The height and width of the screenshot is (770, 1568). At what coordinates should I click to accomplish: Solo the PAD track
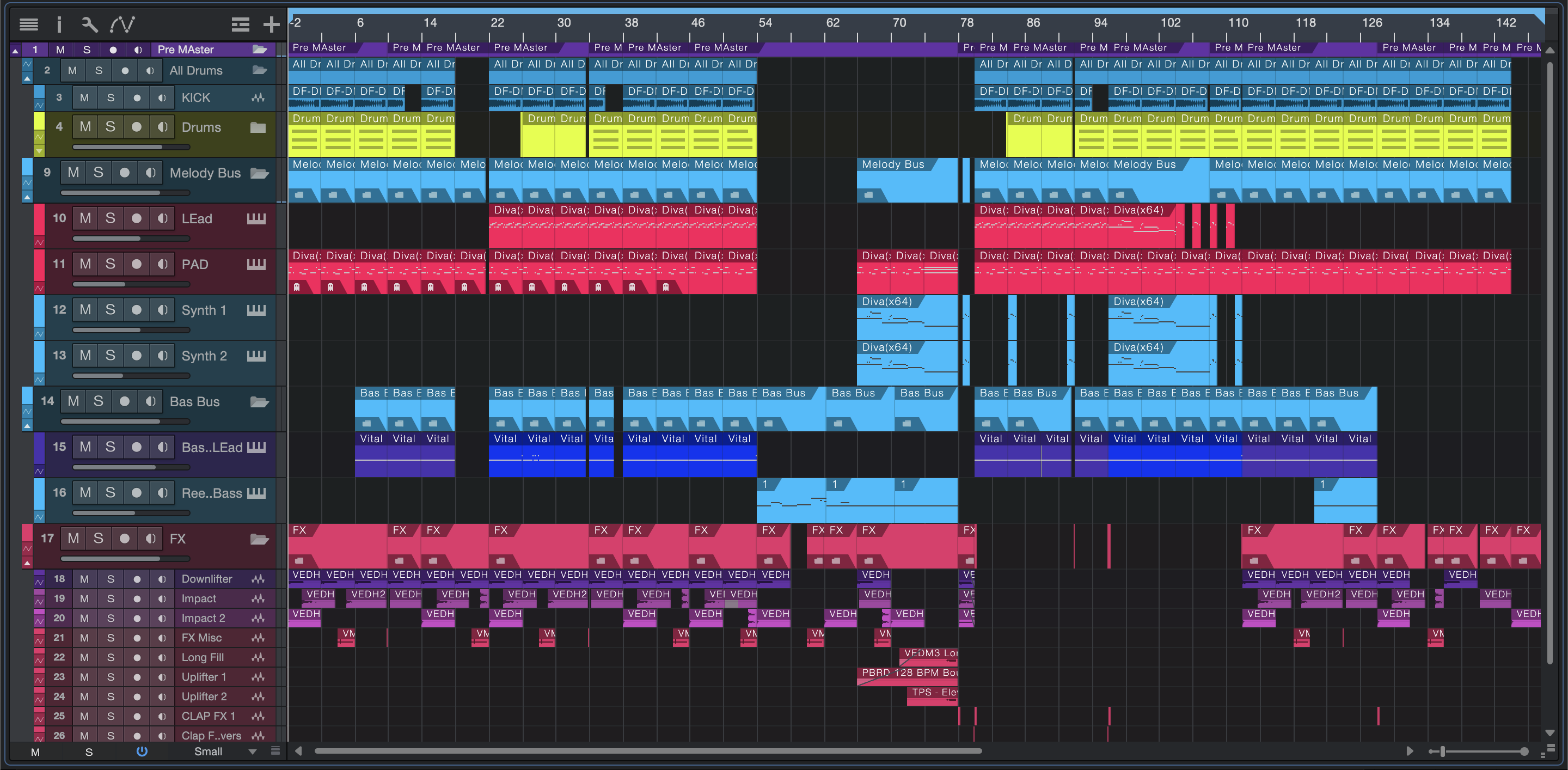pos(110,264)
